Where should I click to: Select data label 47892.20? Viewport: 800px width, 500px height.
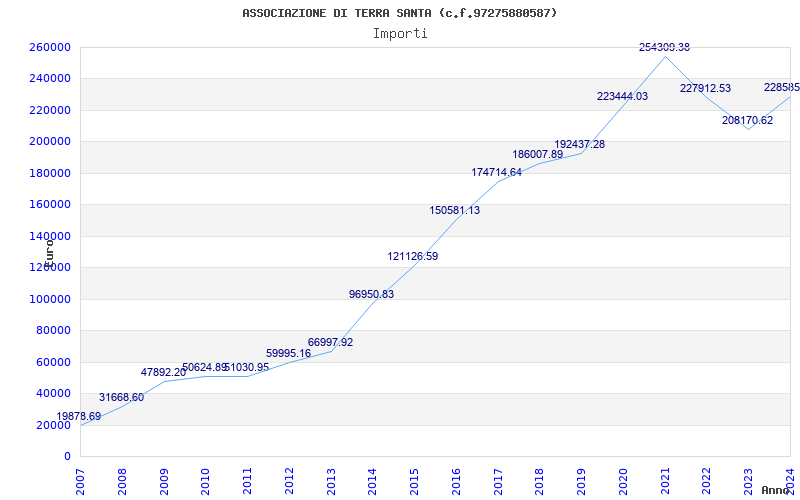click(x=163, y=372)
